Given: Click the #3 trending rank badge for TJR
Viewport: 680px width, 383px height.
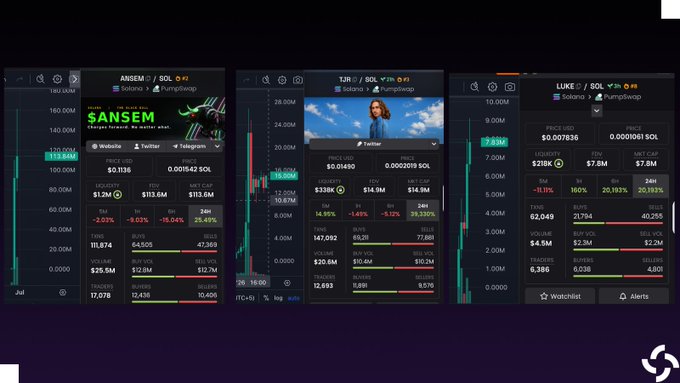Looking at the screenshot, I should (x=403, y=79).
